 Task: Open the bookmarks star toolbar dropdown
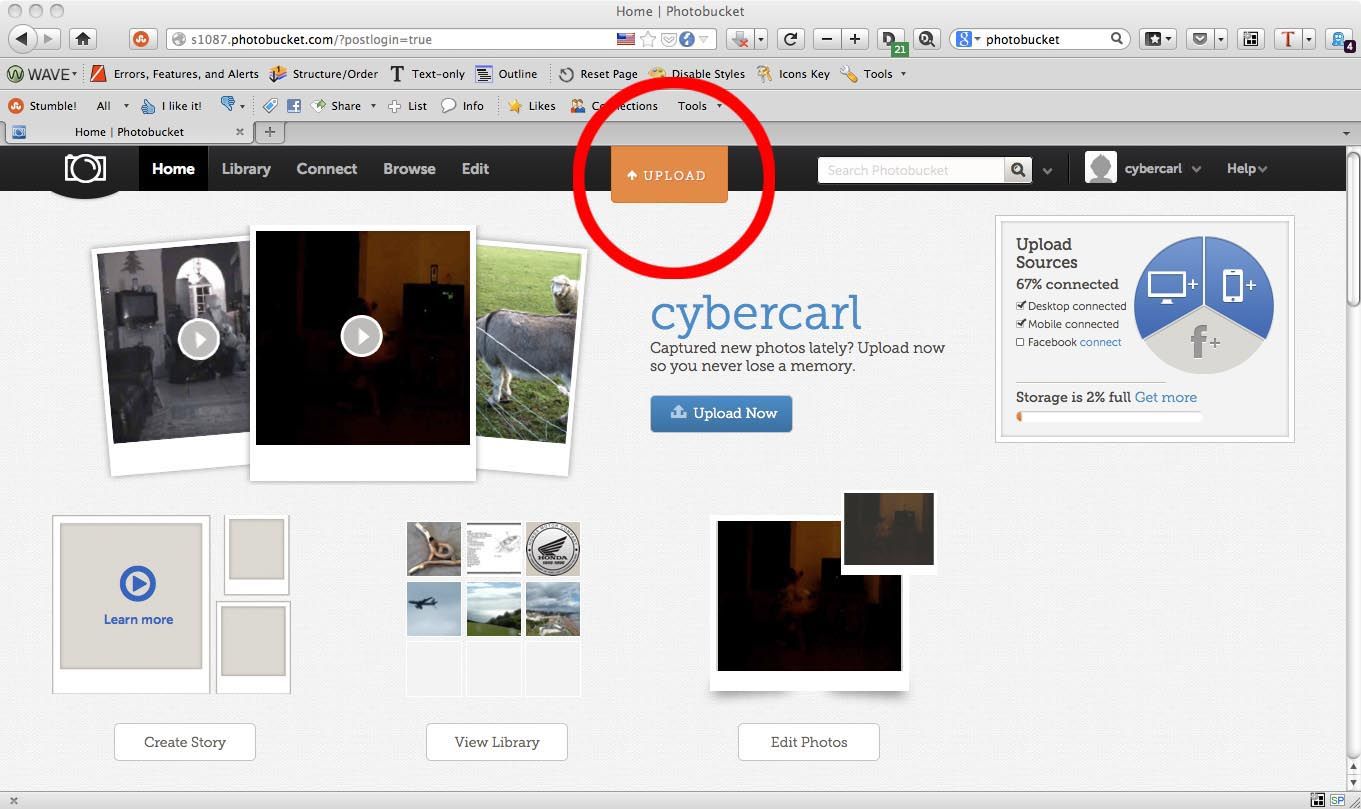pyautogui.click(x=1159, y=39)
